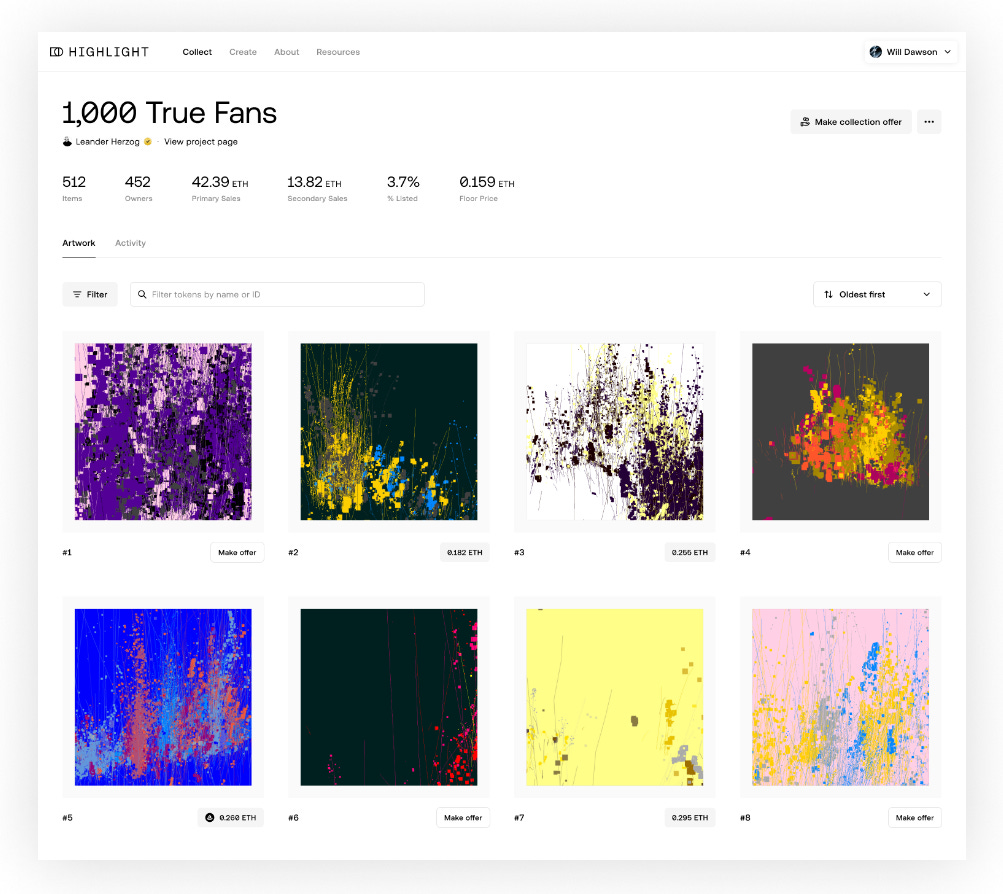The image size is (1003, 894).
Task: Open the orange artwork thumbnail #4
Action: 840,431
